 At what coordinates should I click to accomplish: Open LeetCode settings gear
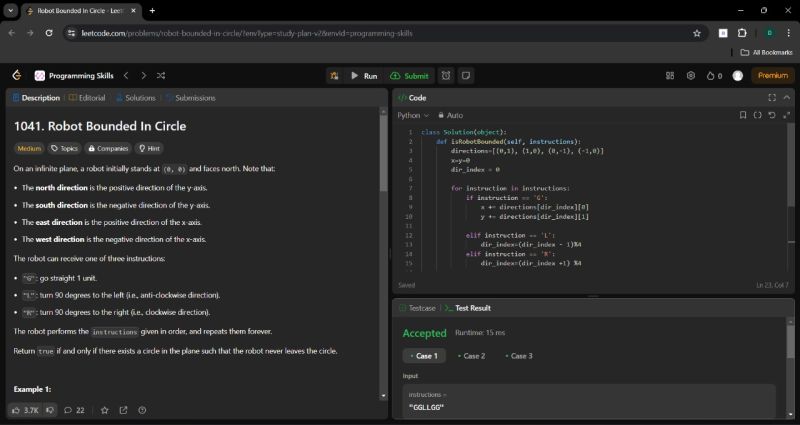click(691, 76)
